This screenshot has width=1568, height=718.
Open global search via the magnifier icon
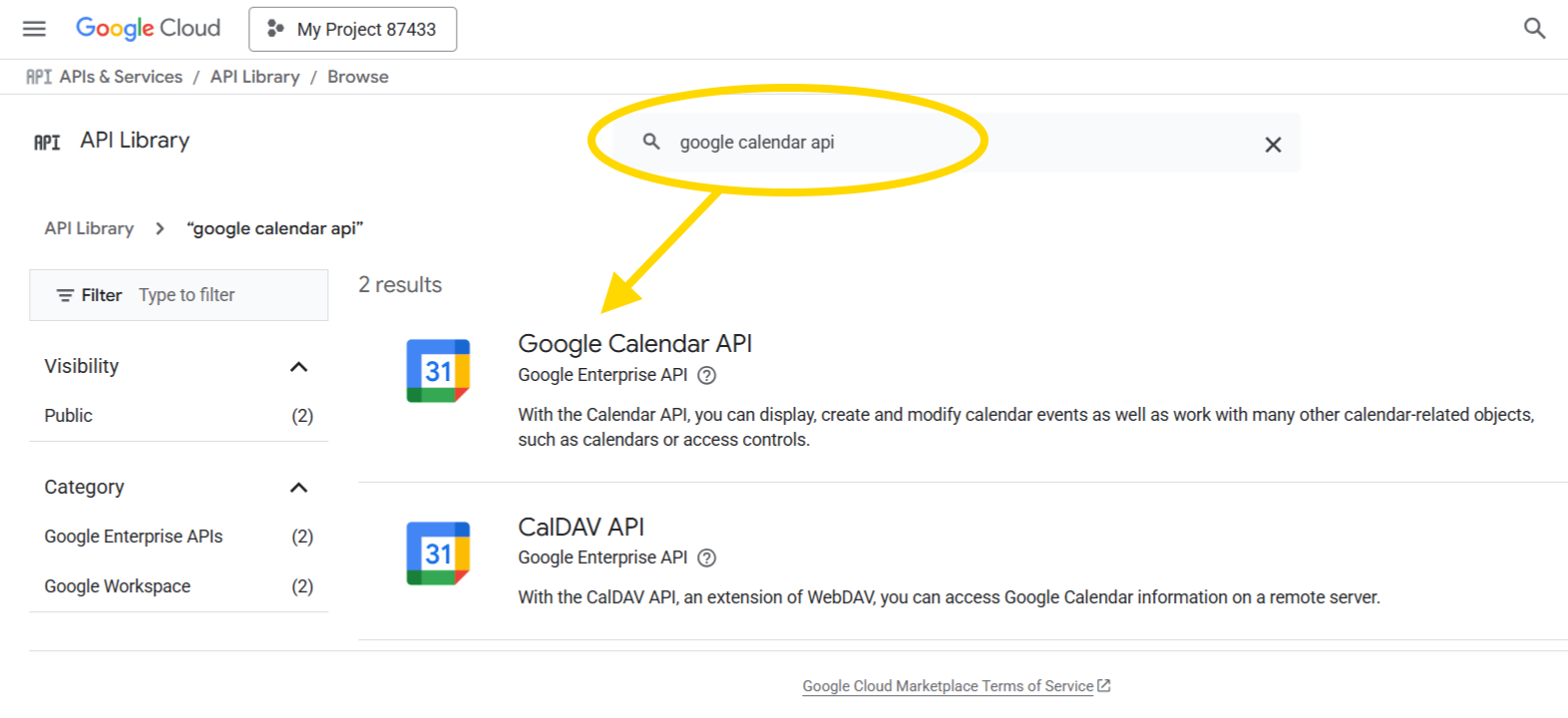1534,29
